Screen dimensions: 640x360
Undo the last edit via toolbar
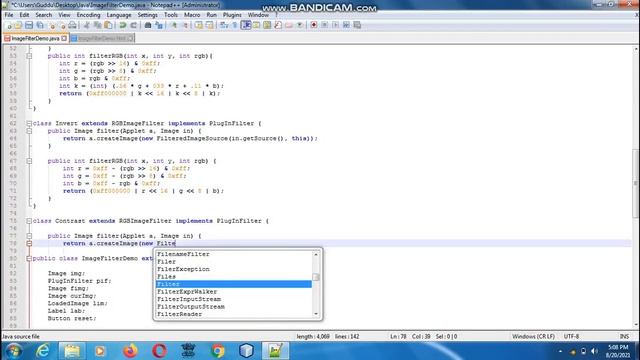point(122,25)
